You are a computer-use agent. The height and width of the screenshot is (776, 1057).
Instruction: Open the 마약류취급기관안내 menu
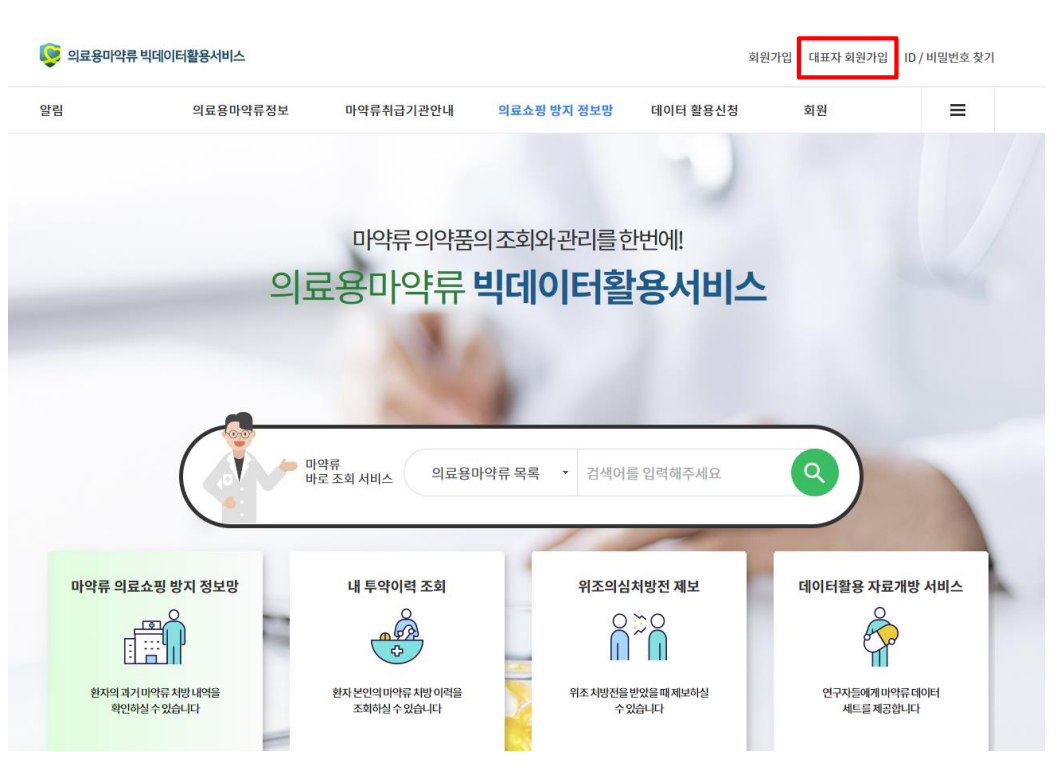399,110
